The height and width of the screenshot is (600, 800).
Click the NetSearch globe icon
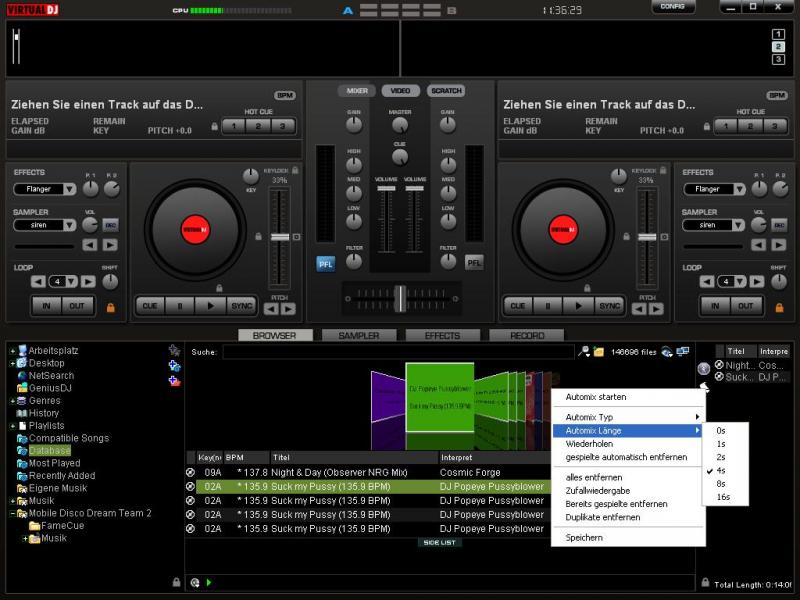(22, 376)
